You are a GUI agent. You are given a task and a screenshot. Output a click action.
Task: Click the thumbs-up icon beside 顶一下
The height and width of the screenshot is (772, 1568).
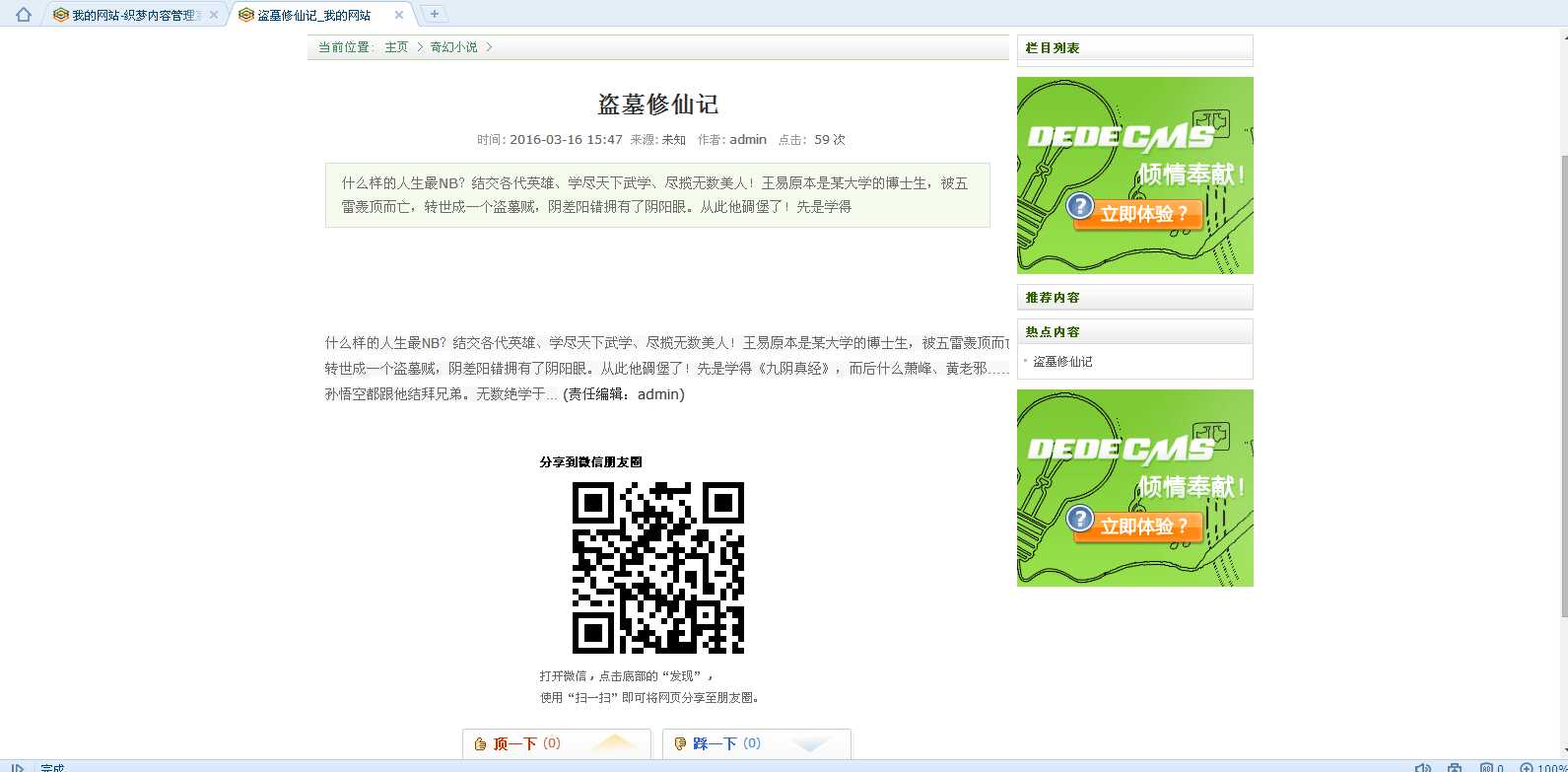(x=481, y=744)
